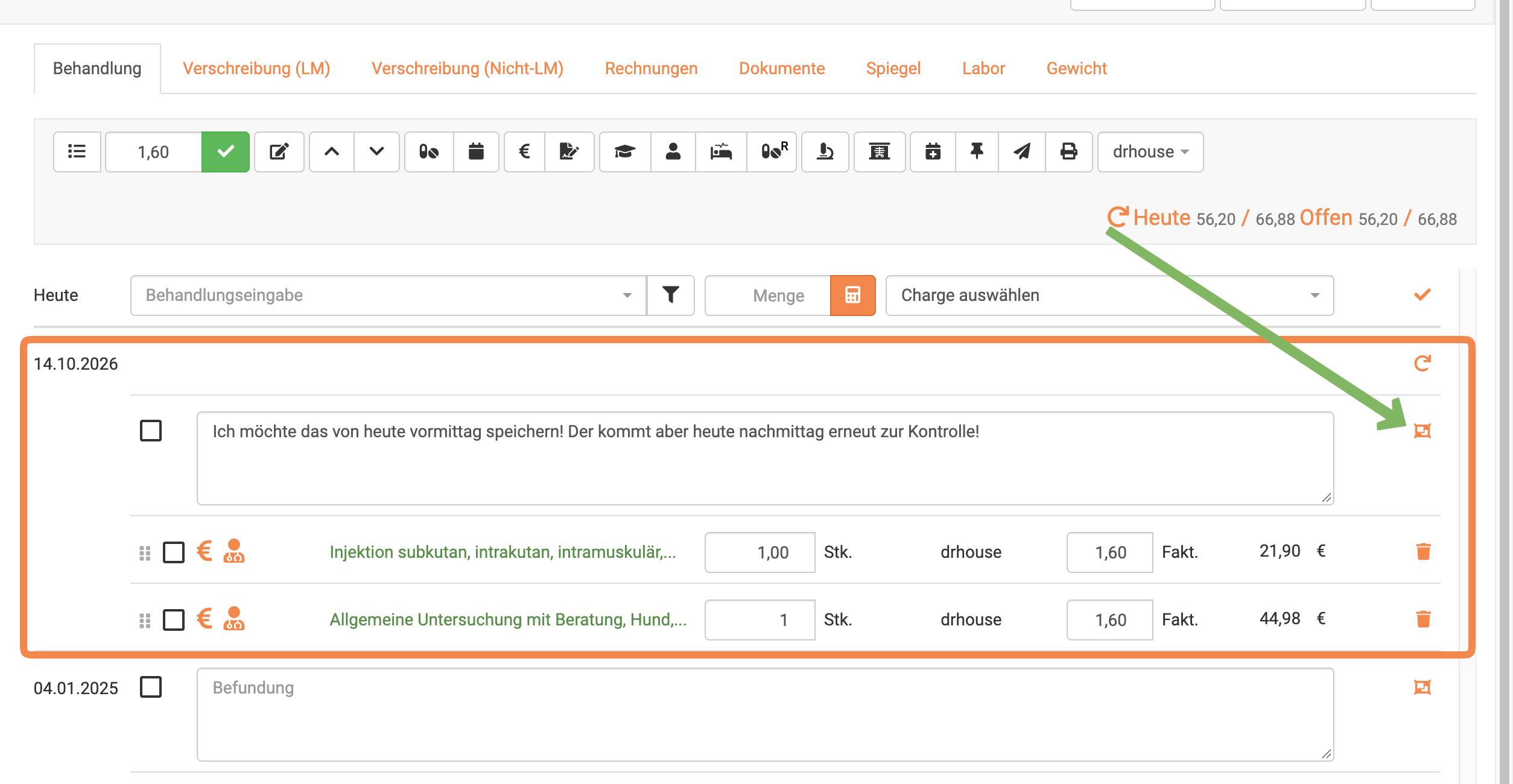Delete the Injektion subkutan row
Screen dimensions: 1513x784
click(x=1423, y=551)
